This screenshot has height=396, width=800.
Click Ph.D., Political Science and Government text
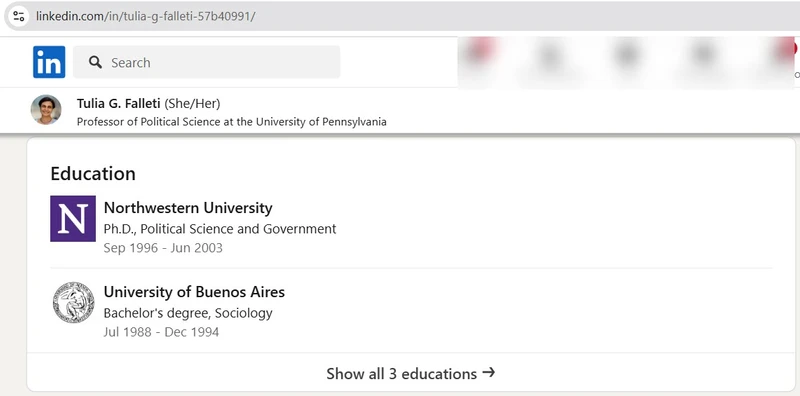(x=220, y=229)
